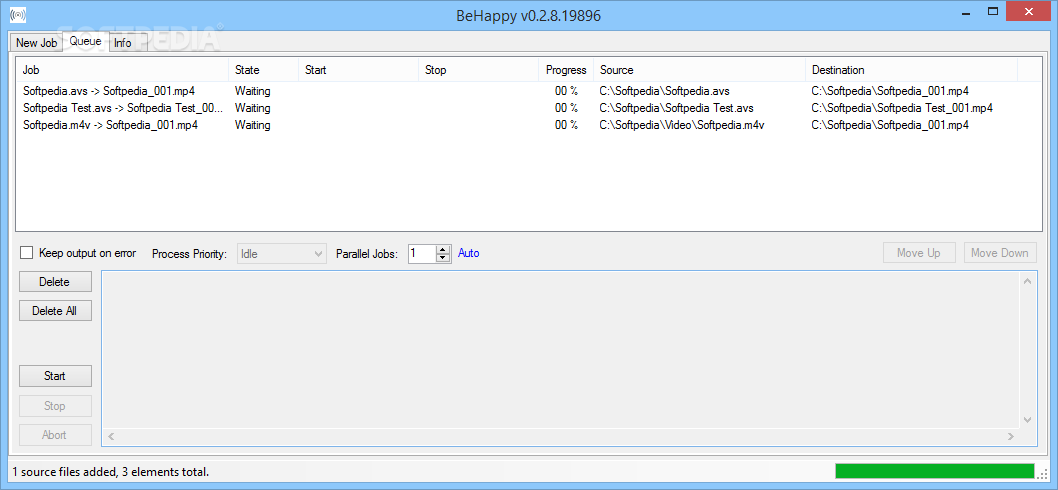The width and height of the screenshot is (1058, 490).
Task: Maximize the BeHappy window
Action: (x=993, y=11)
